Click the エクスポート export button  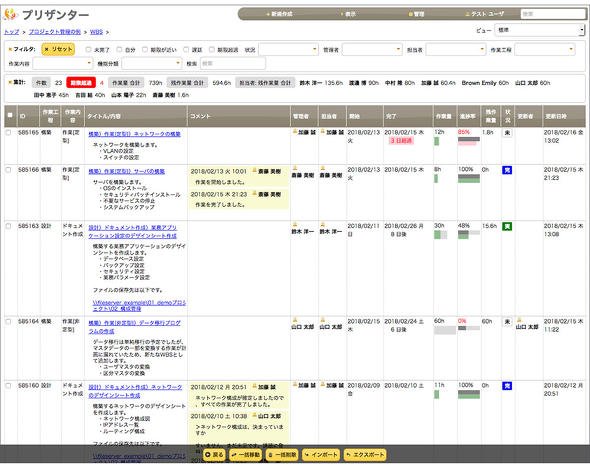coord(365,455)
